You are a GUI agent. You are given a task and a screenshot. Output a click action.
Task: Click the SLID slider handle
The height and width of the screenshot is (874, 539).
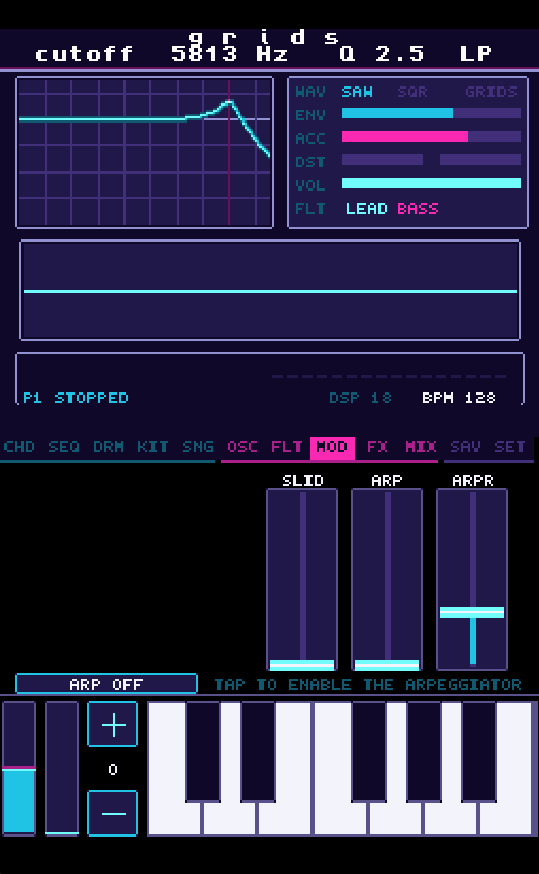pos(302,664)
